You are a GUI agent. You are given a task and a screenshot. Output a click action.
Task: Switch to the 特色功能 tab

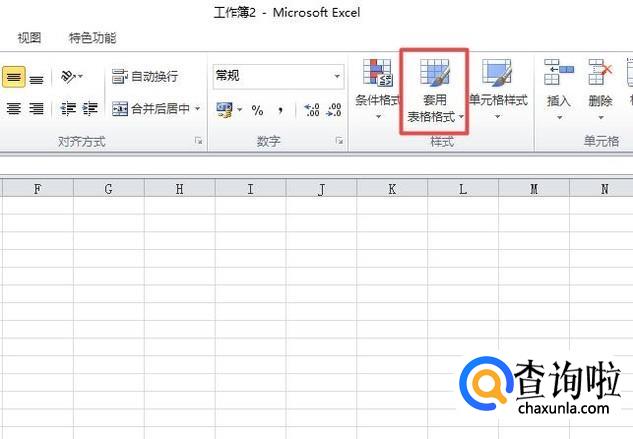click(x=92, y=38)
